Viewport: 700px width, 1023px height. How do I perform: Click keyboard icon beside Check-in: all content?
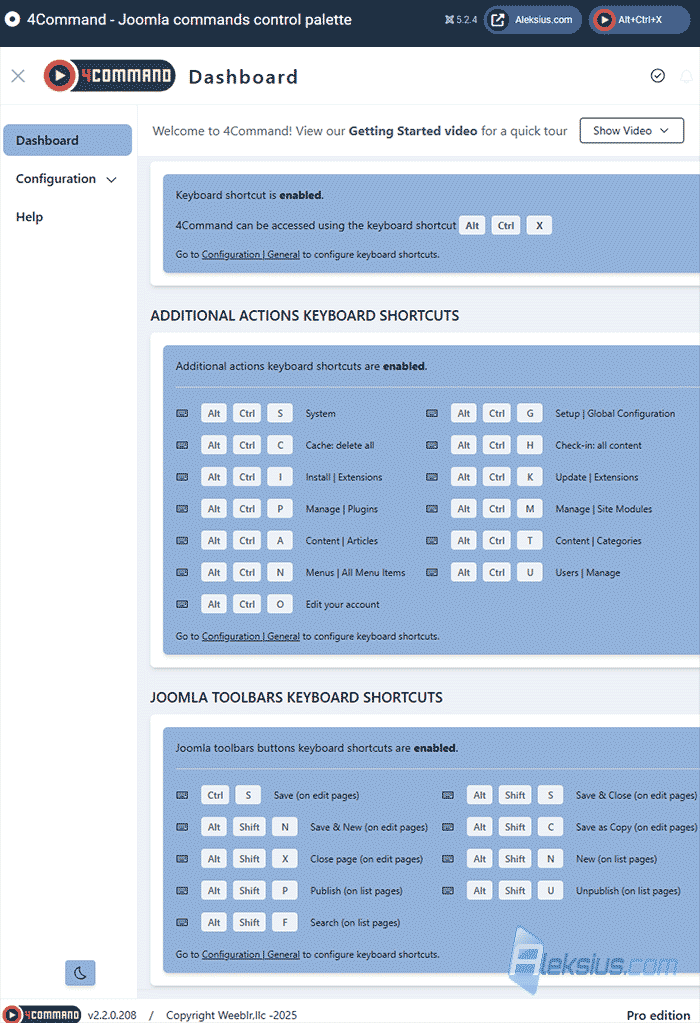[x=432, y=446]
